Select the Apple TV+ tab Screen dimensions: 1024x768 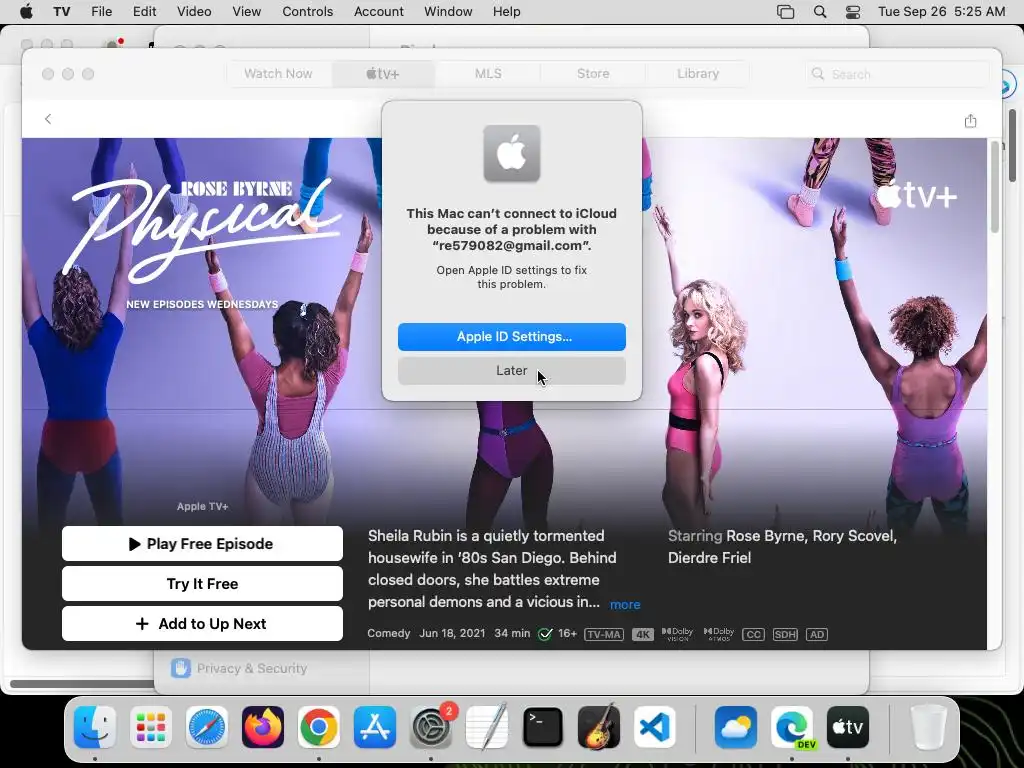click(x=383, y=74)
